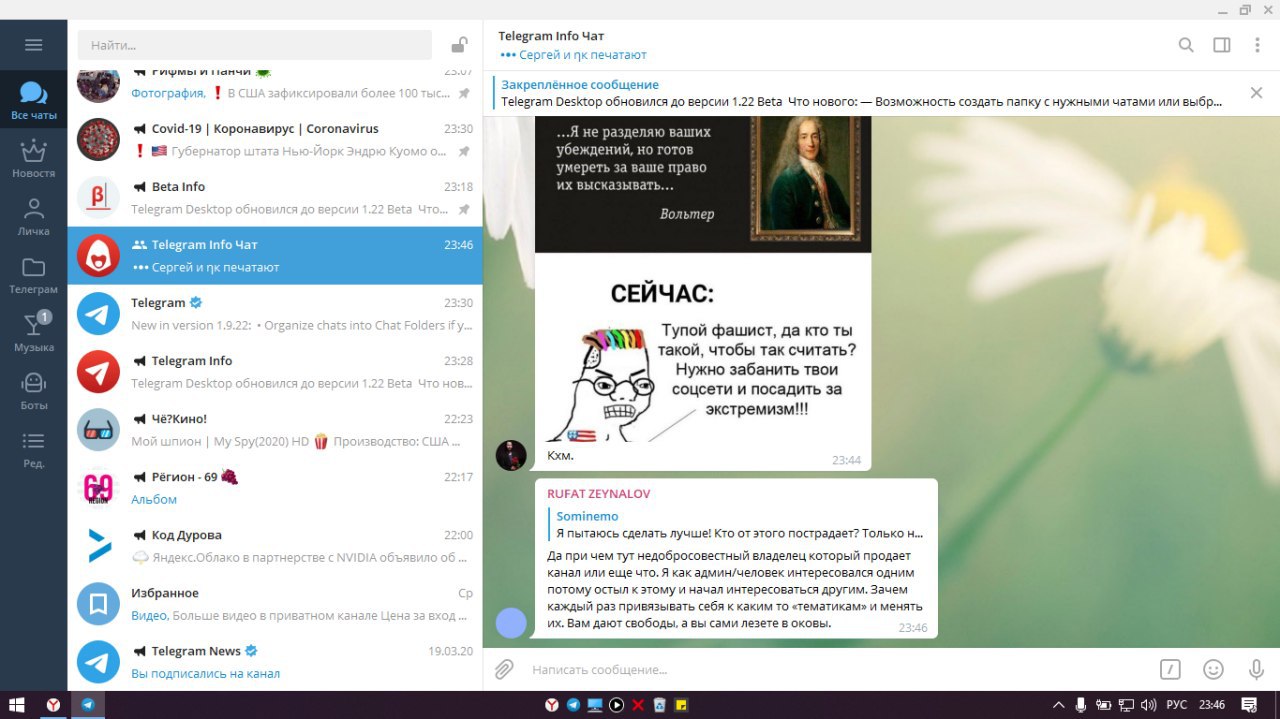Click Telegram icon in center taskbar
Screen dimensions: 1280x719
(573, 705)
